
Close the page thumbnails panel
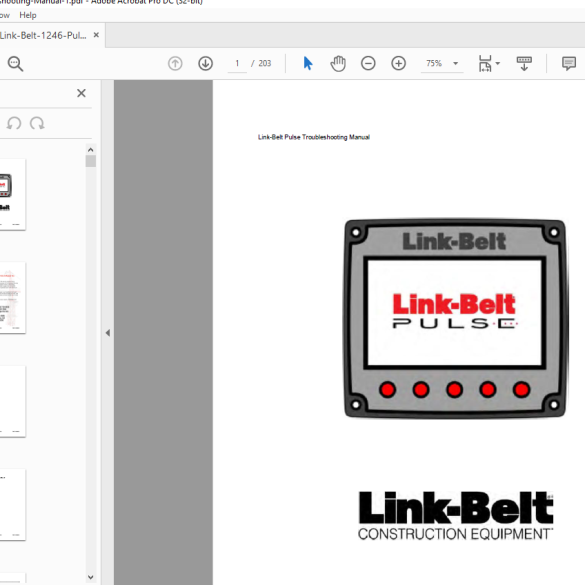coord(81,93)
